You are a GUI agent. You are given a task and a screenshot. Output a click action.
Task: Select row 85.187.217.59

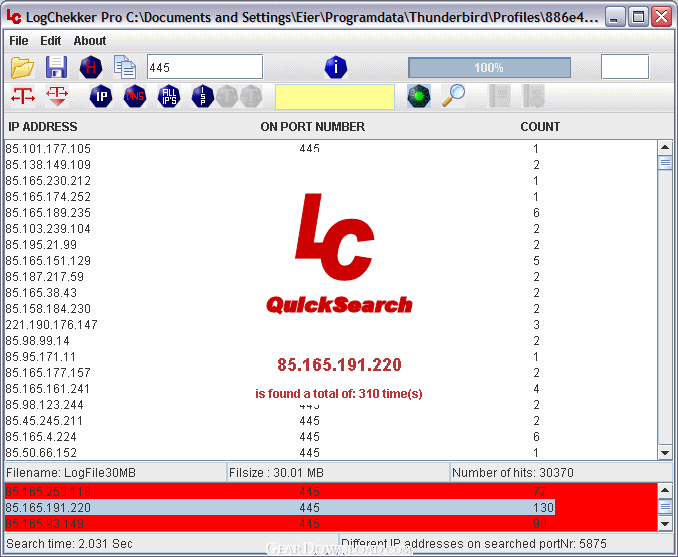pos(331,277)
